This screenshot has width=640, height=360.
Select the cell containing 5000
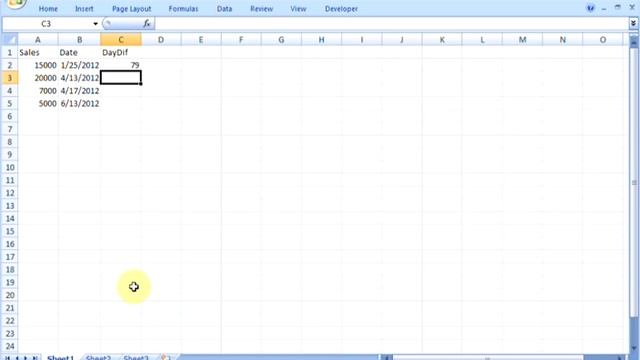pos(38,103)
